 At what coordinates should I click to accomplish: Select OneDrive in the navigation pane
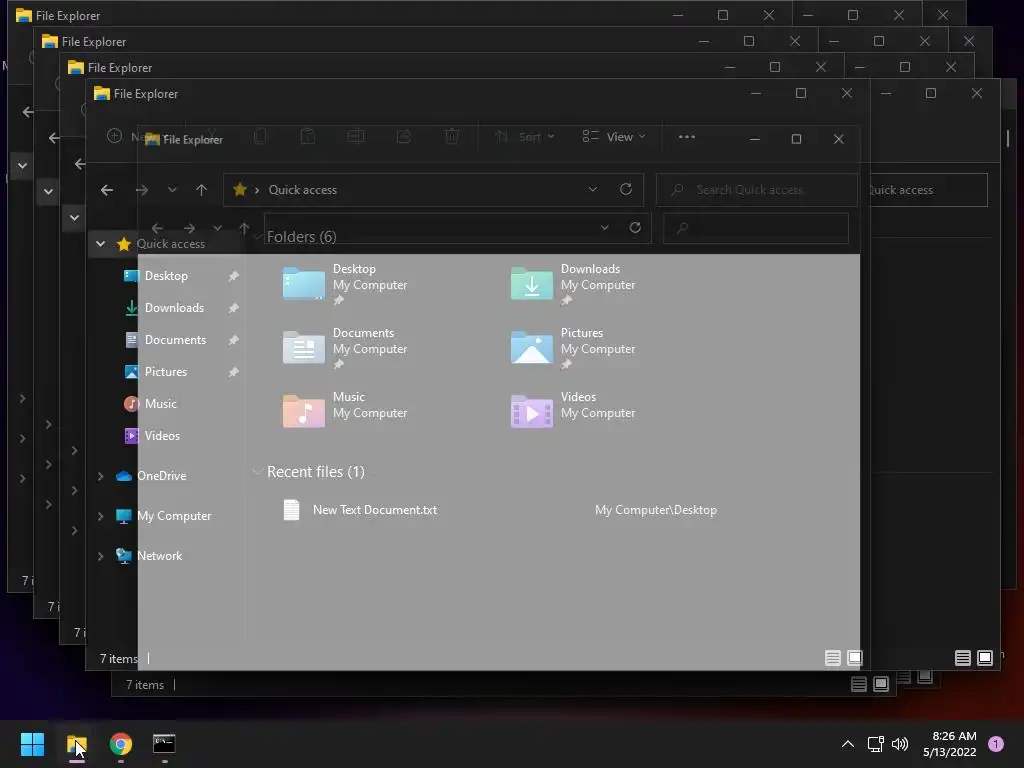click(x=161, y=476)
